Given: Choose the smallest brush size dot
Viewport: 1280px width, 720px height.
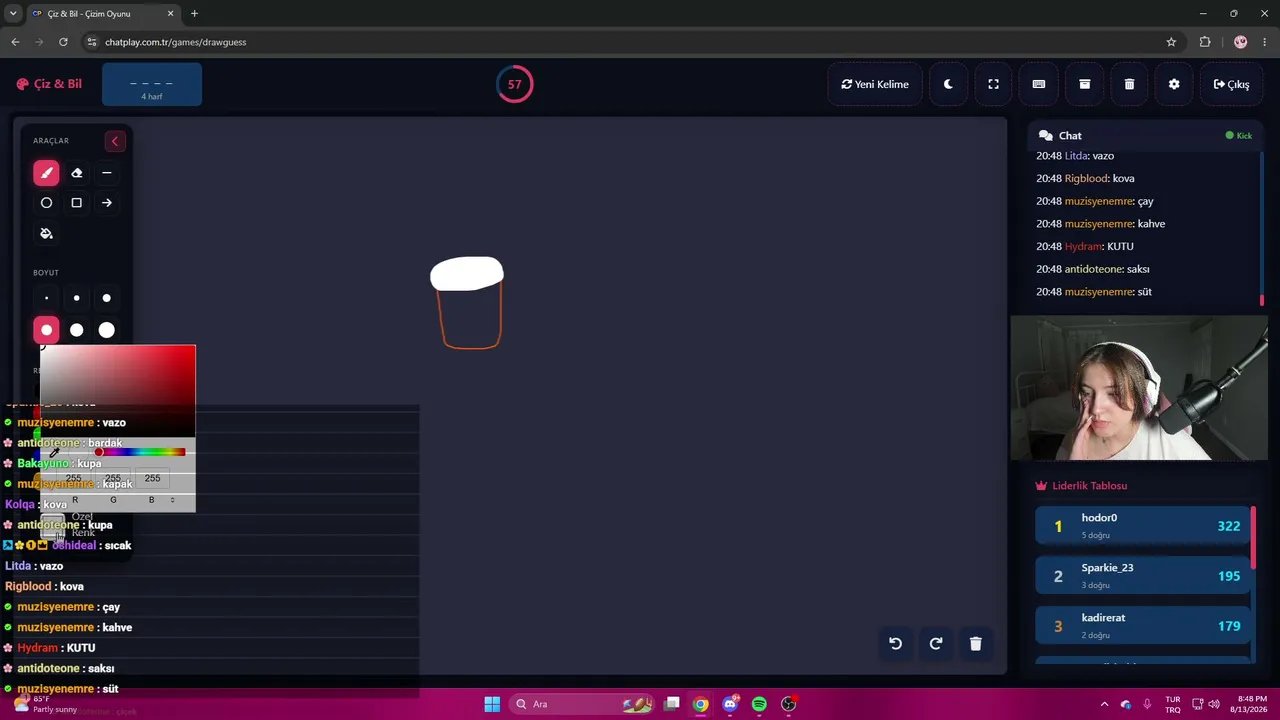Looking at the screenshot, I should click(x=46, y=298).
